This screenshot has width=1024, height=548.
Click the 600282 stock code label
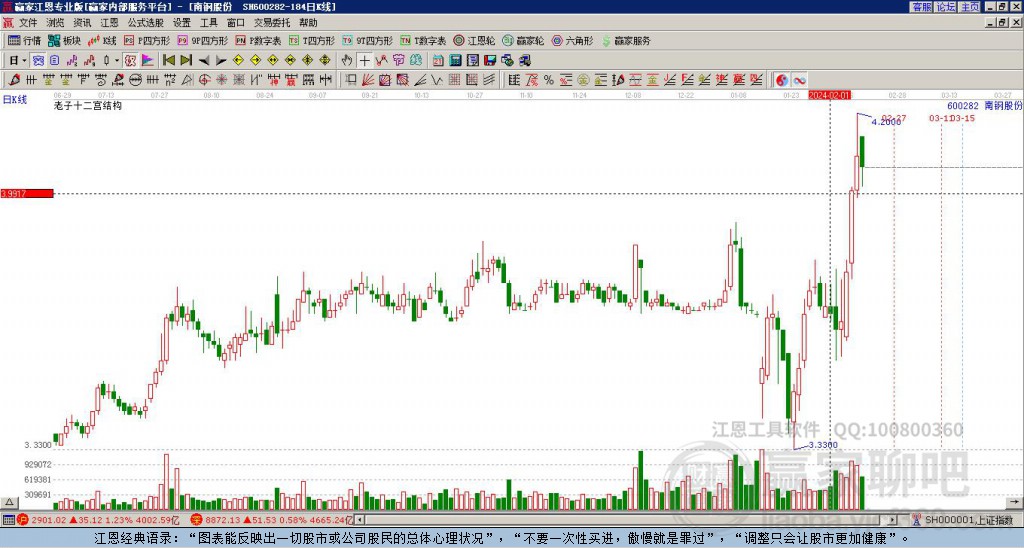point(963,105)
